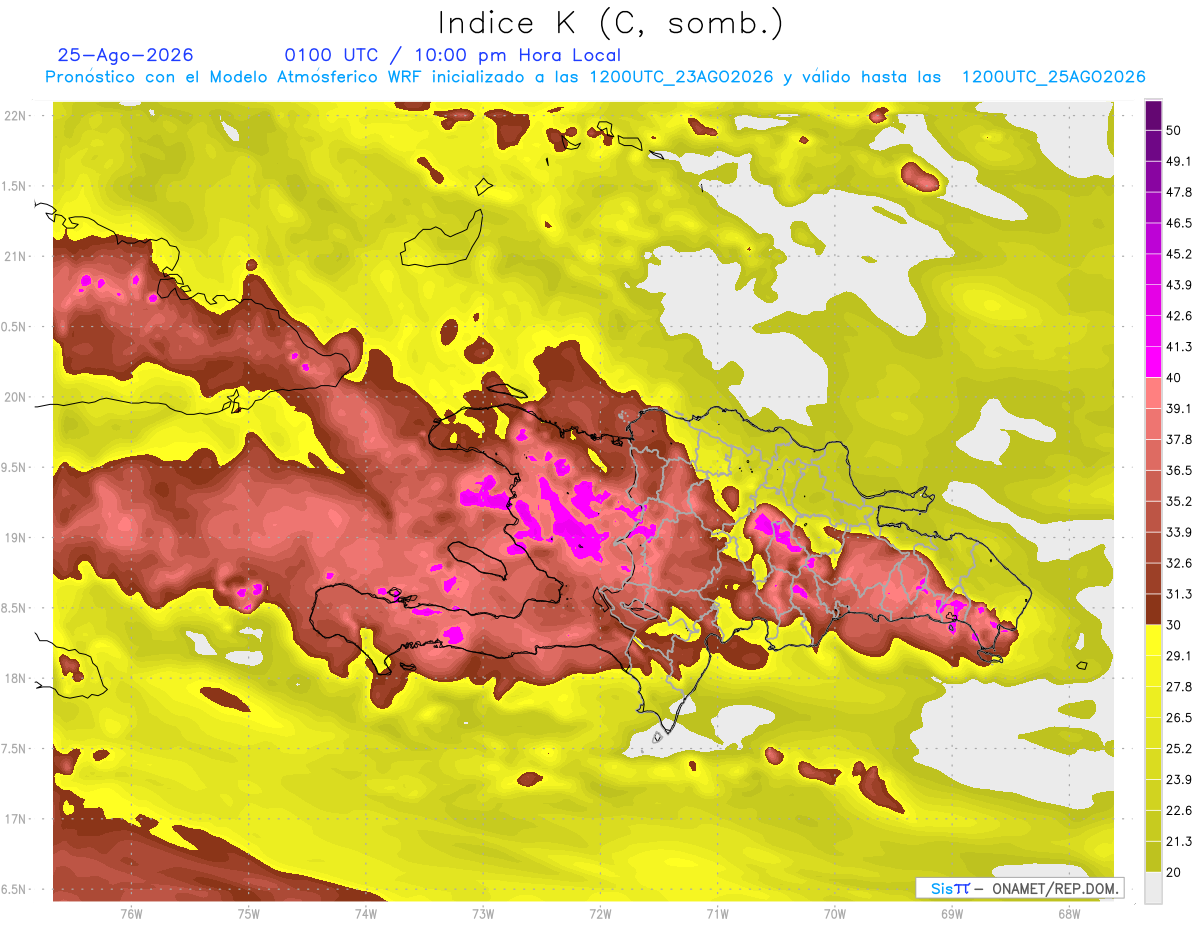Click the colorbar value '30'
This screenshot has height=927, width=1200.
tap(1175, 625)
